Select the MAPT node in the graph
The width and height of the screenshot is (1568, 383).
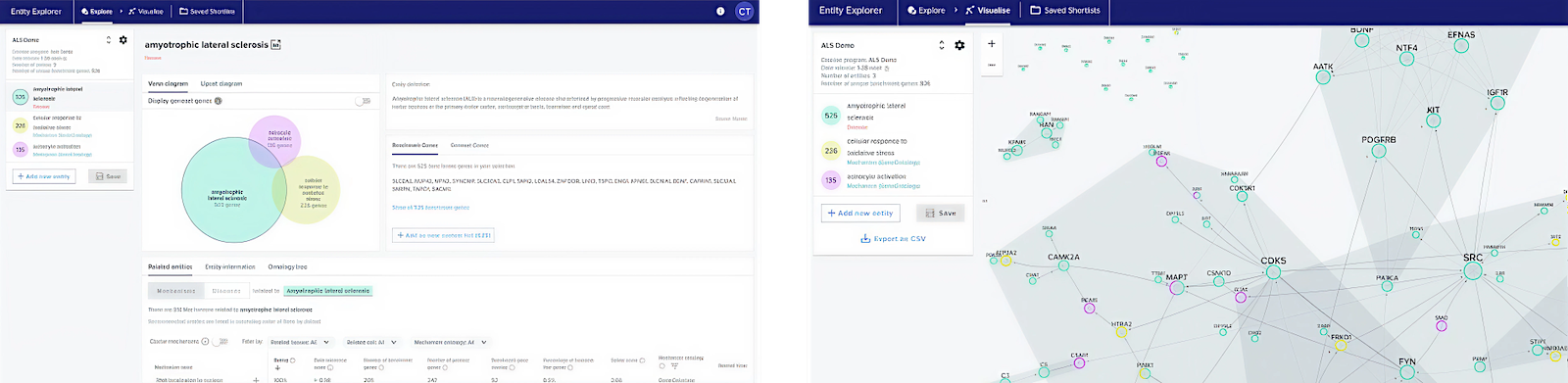click(x=1176, y=288)
